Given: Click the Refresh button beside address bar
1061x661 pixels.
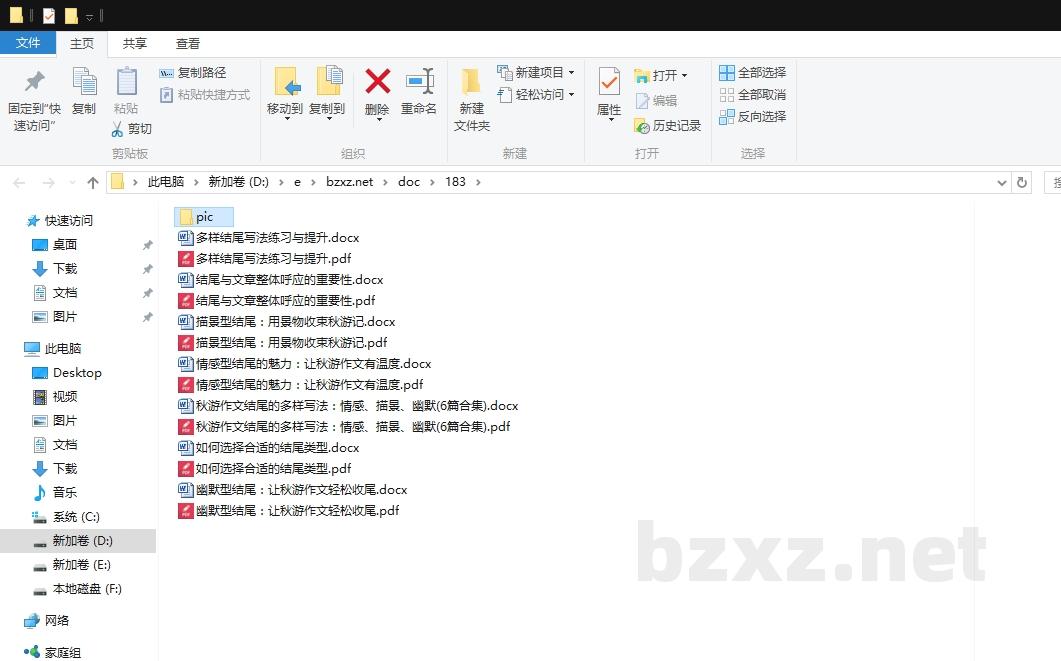Looking at the screenshot, I should pyautogui.click(x=1021, y=182).
